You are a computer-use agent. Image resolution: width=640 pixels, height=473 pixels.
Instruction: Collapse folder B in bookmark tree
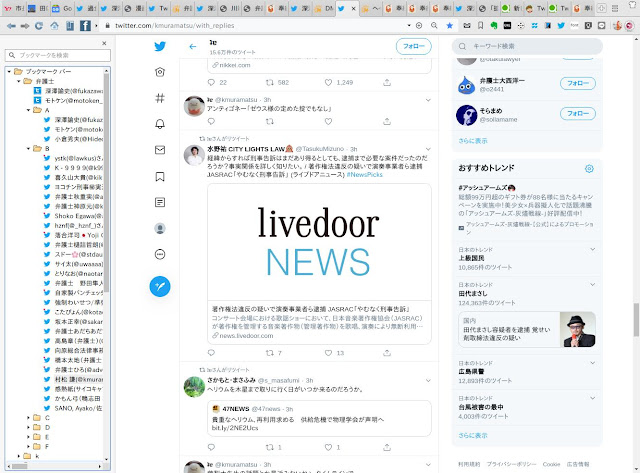(x=28, y=149)
